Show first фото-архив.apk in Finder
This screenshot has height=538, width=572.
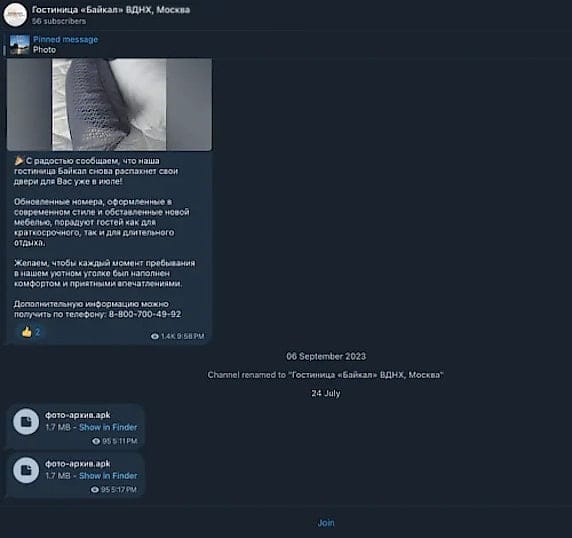(108, 427)
